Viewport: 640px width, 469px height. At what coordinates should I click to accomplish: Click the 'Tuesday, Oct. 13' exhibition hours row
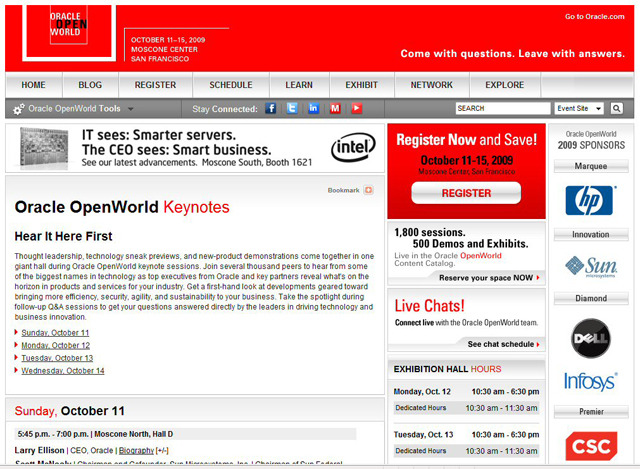click(x=466, y=435)
